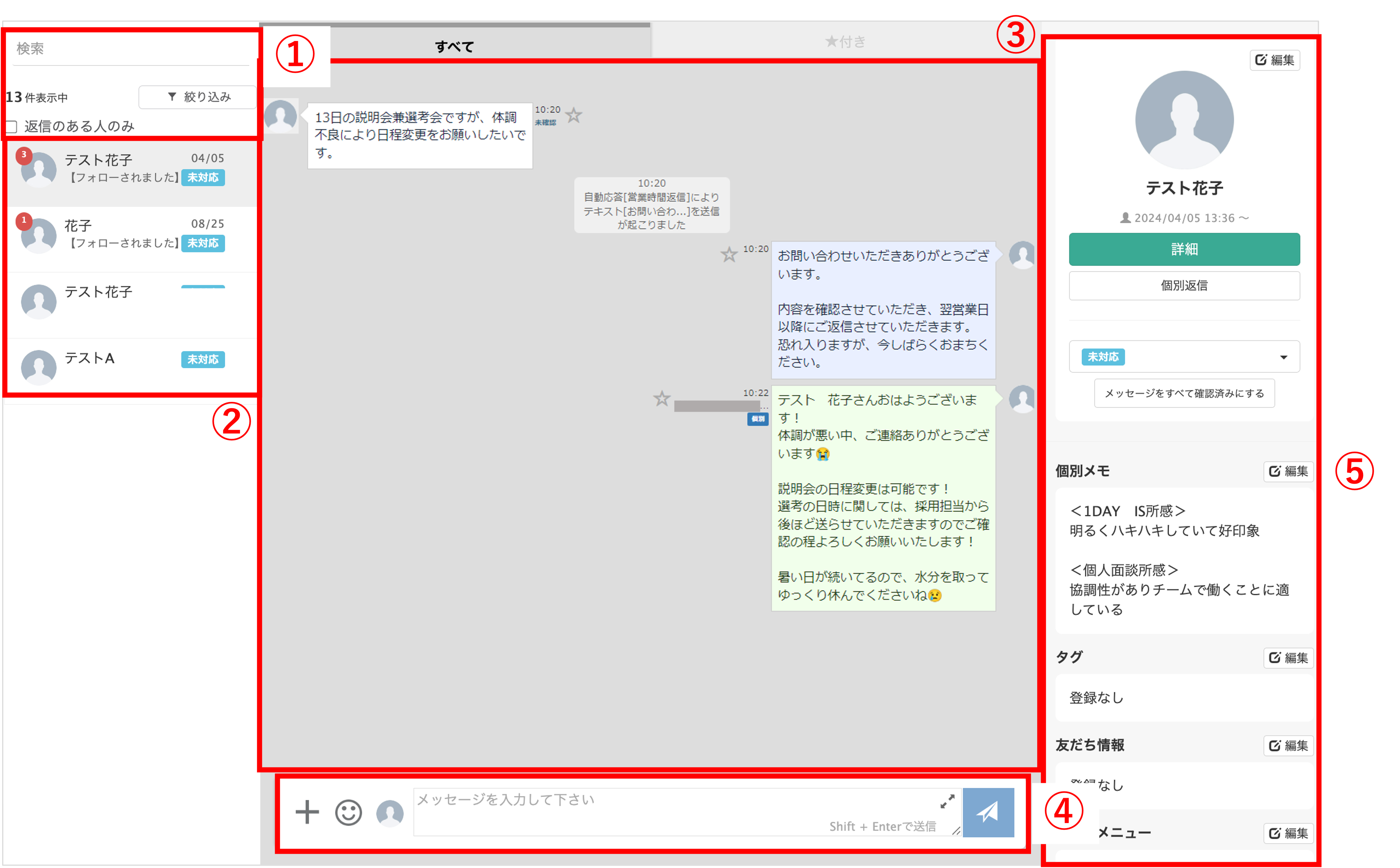Click the 自動応答 system notice at 10:20
The width and height of the screenshot is (1400, 868).
point(652,205)
